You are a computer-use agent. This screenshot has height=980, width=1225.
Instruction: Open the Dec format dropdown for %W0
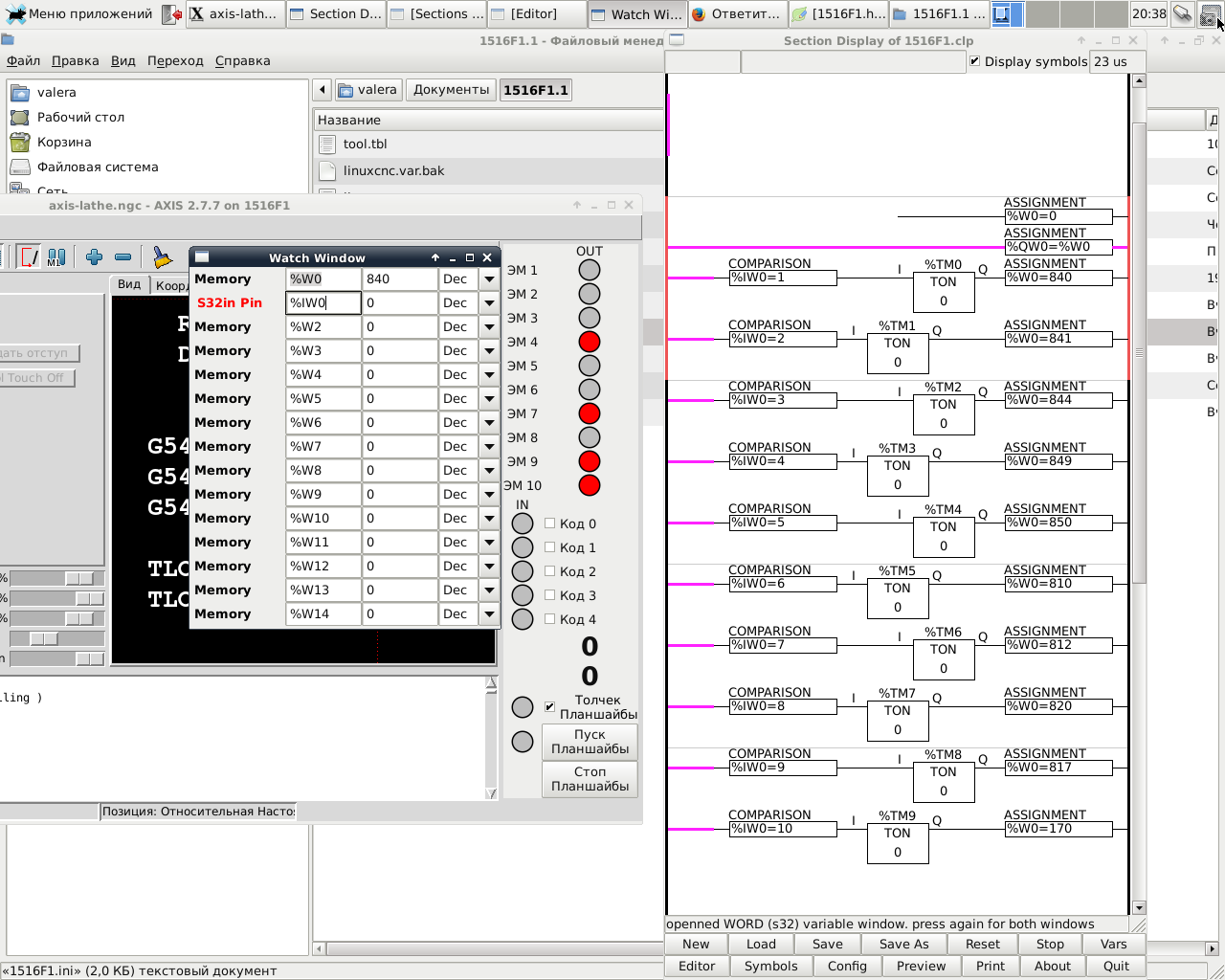click(489, 278)
